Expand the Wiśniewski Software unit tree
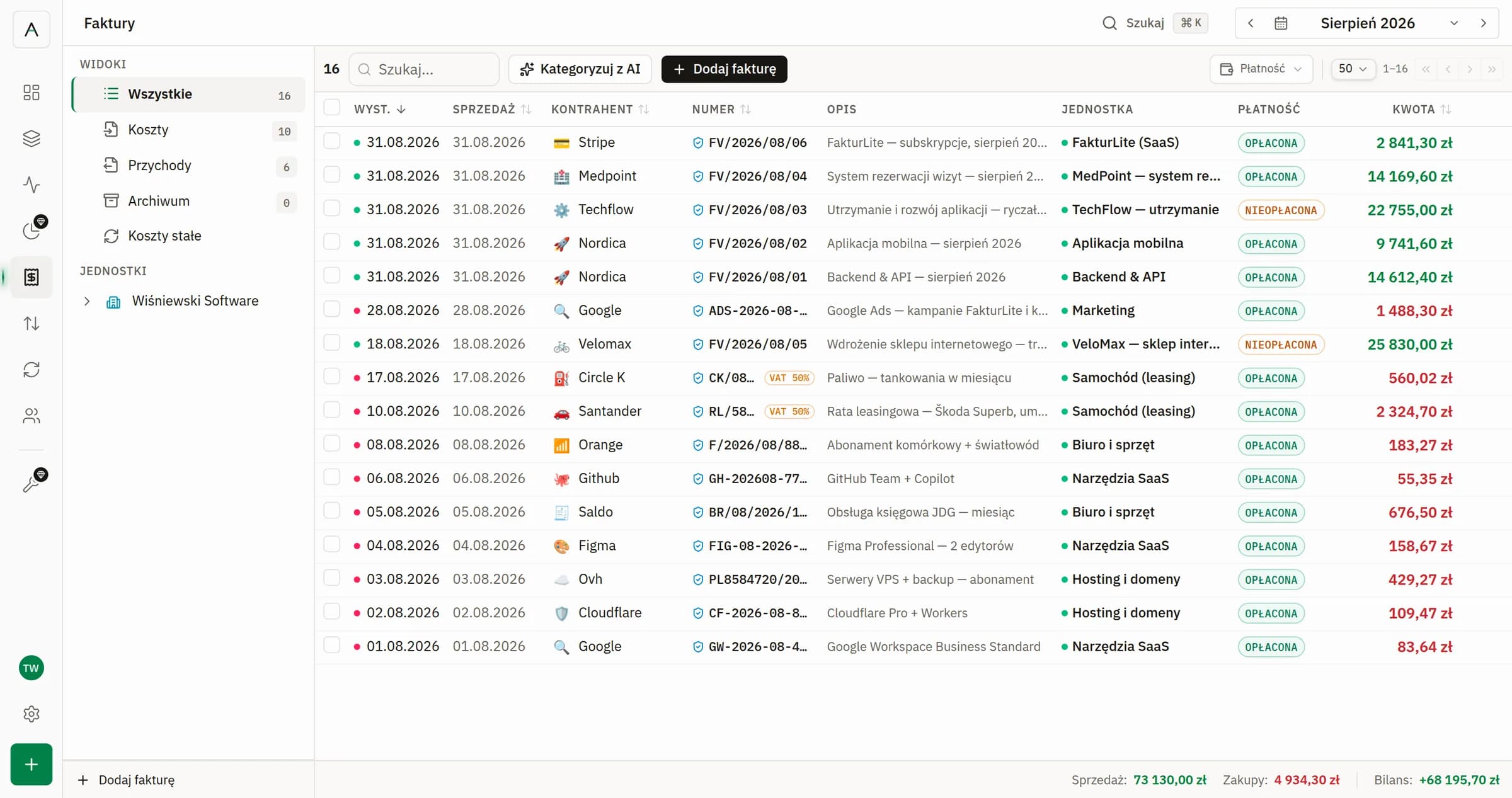 click(87, 302)
